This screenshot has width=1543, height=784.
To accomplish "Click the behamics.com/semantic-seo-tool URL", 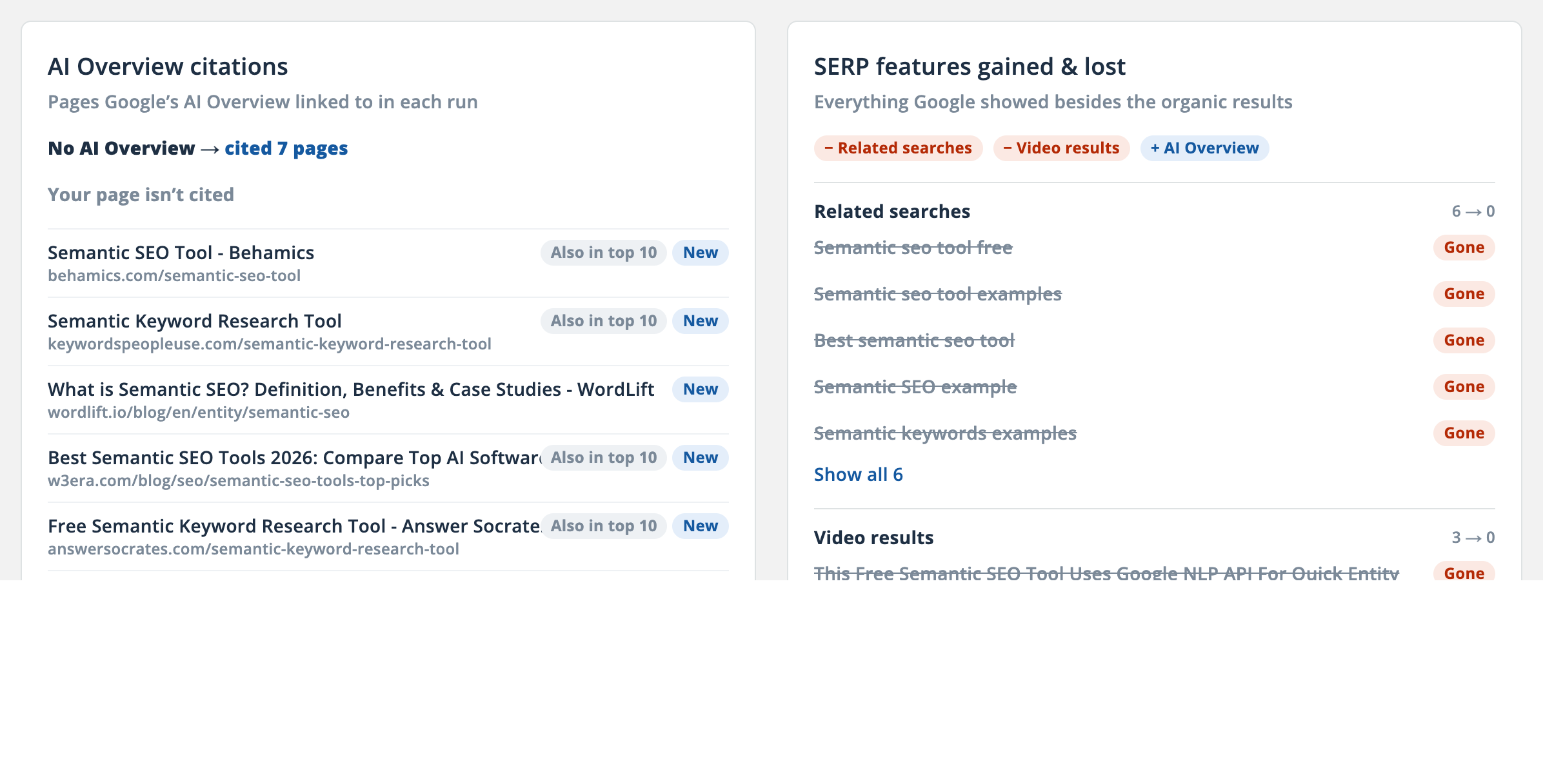I will pos(174,276).
